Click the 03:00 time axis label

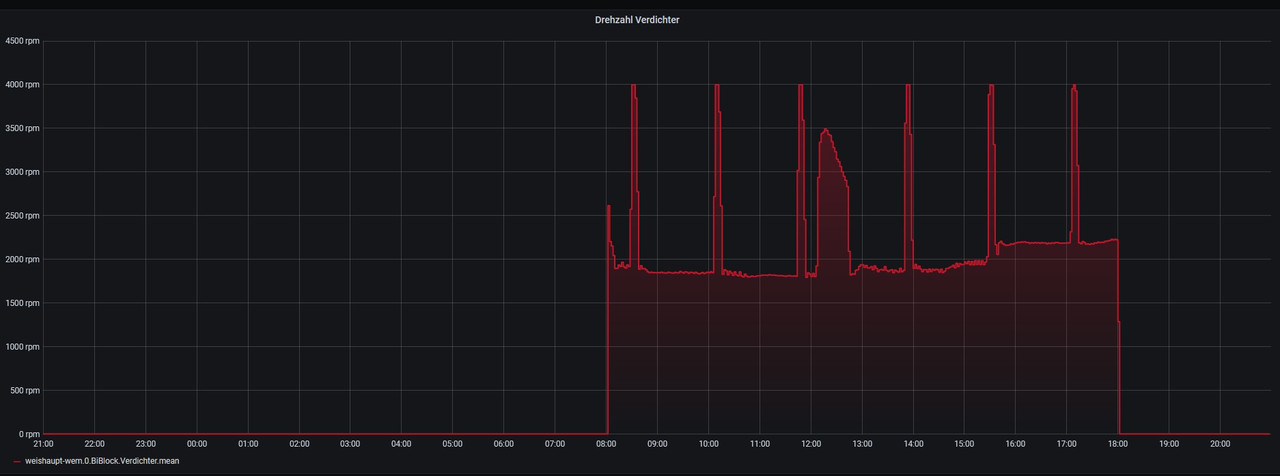click(350, 443)
